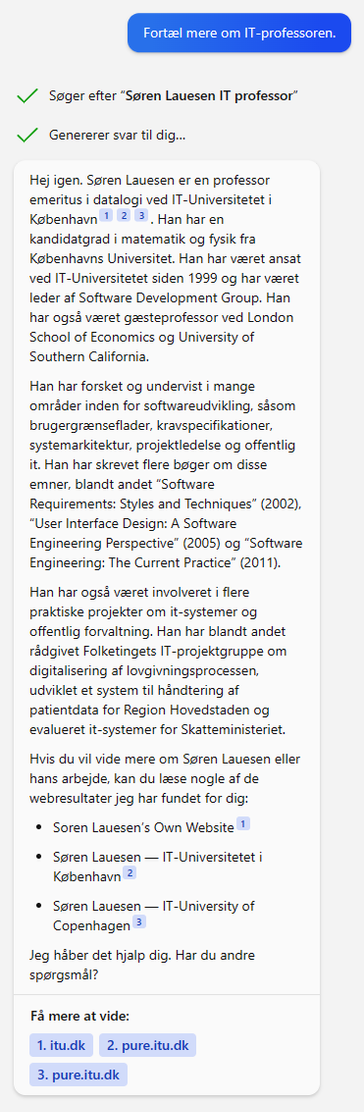
Task: Click the 'Genererer svar til dig...' status text
Action: pos(118,135)
